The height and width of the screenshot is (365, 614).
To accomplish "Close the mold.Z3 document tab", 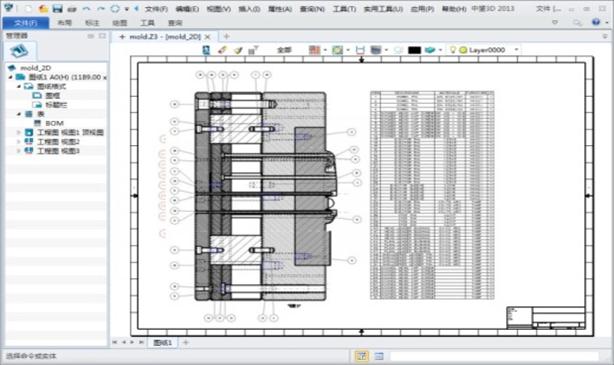I will (208, 37).
